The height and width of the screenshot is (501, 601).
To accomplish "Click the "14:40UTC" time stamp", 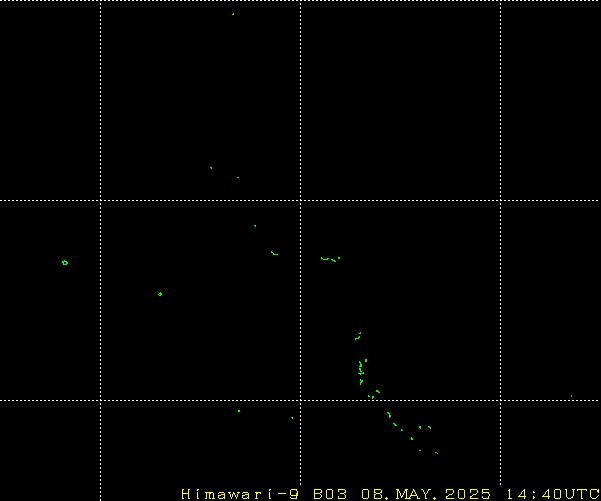I will point(552,494).
